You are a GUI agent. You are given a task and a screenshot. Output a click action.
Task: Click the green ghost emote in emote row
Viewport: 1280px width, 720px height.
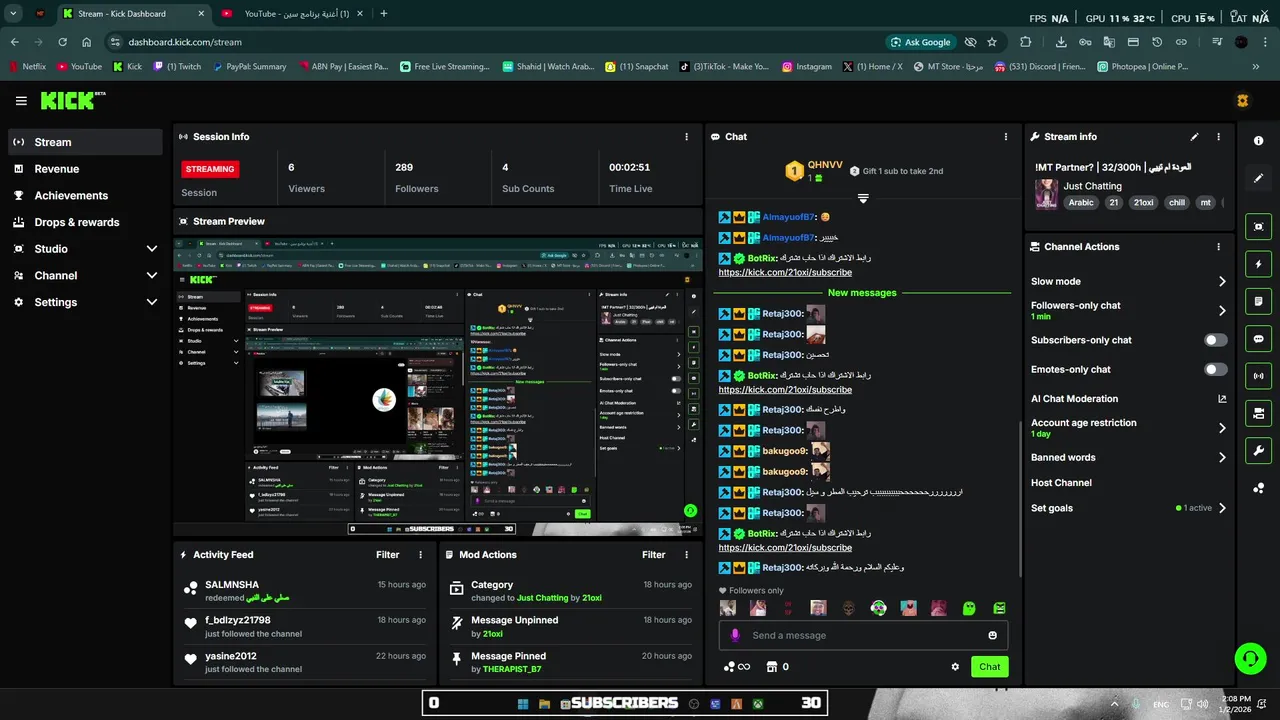tap(969, 608)
